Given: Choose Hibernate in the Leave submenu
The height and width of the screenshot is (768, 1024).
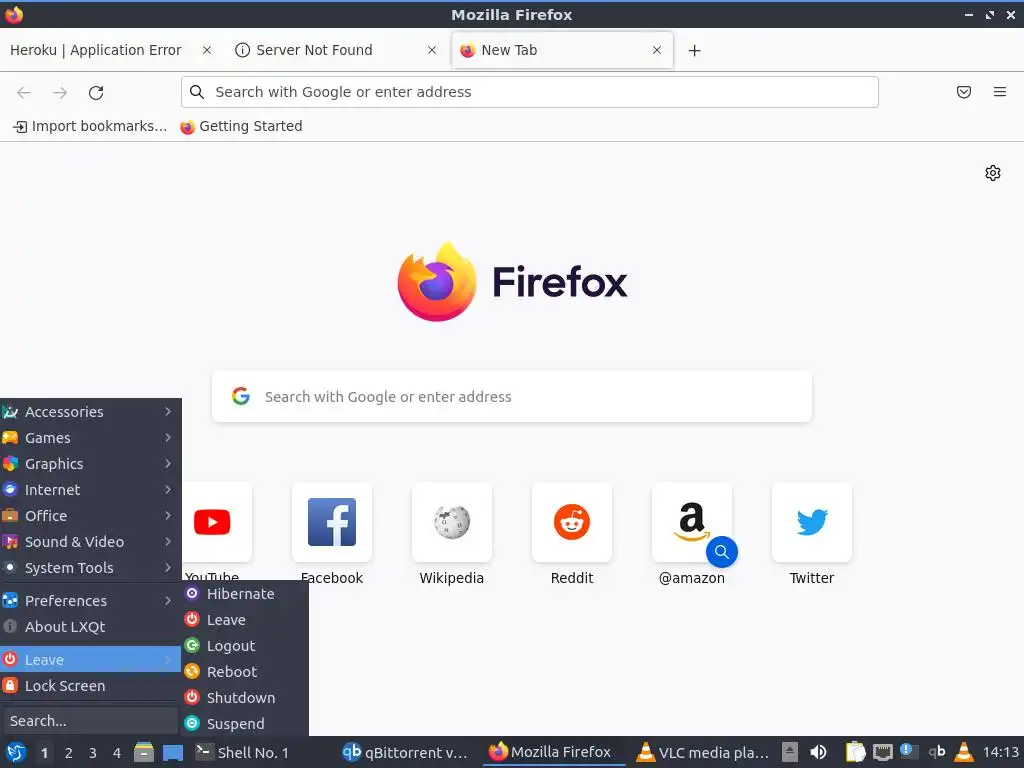Looking at the screenshot, I should tap(245, 594).
